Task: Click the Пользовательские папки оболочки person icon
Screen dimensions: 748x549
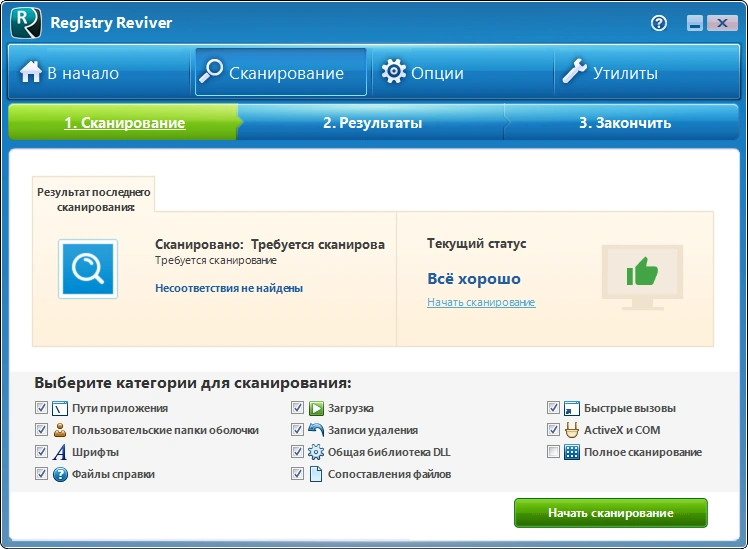Action: tap(60, 430)
